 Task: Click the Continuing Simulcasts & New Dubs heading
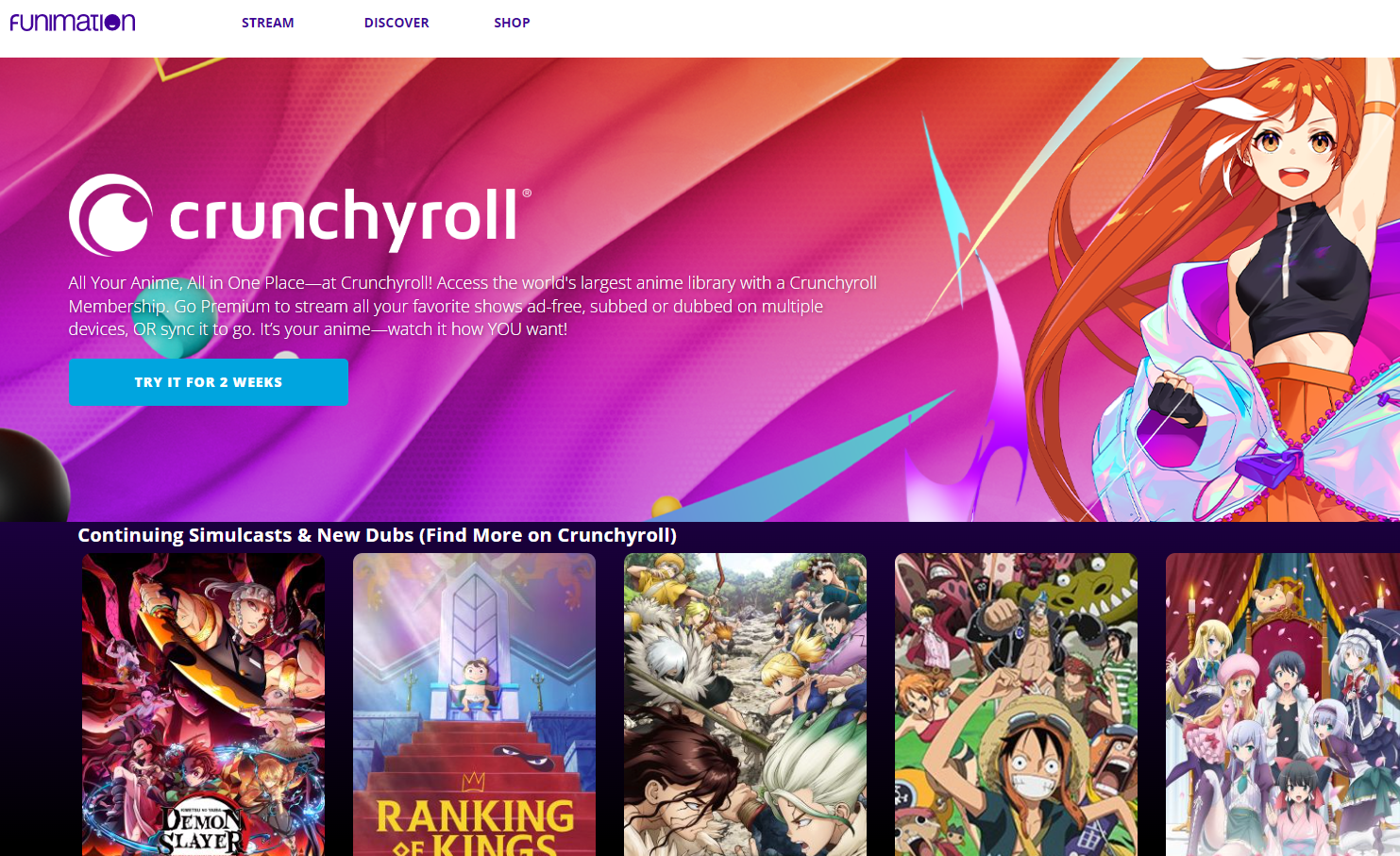(377, 535)
